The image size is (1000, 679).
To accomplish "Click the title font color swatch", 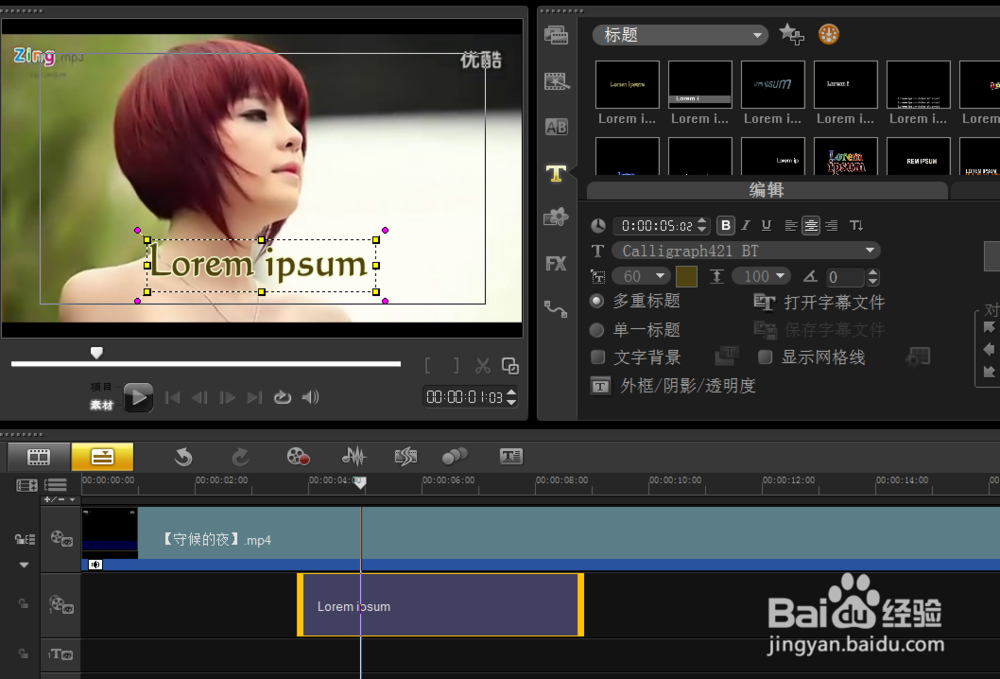I will [686, 277].
